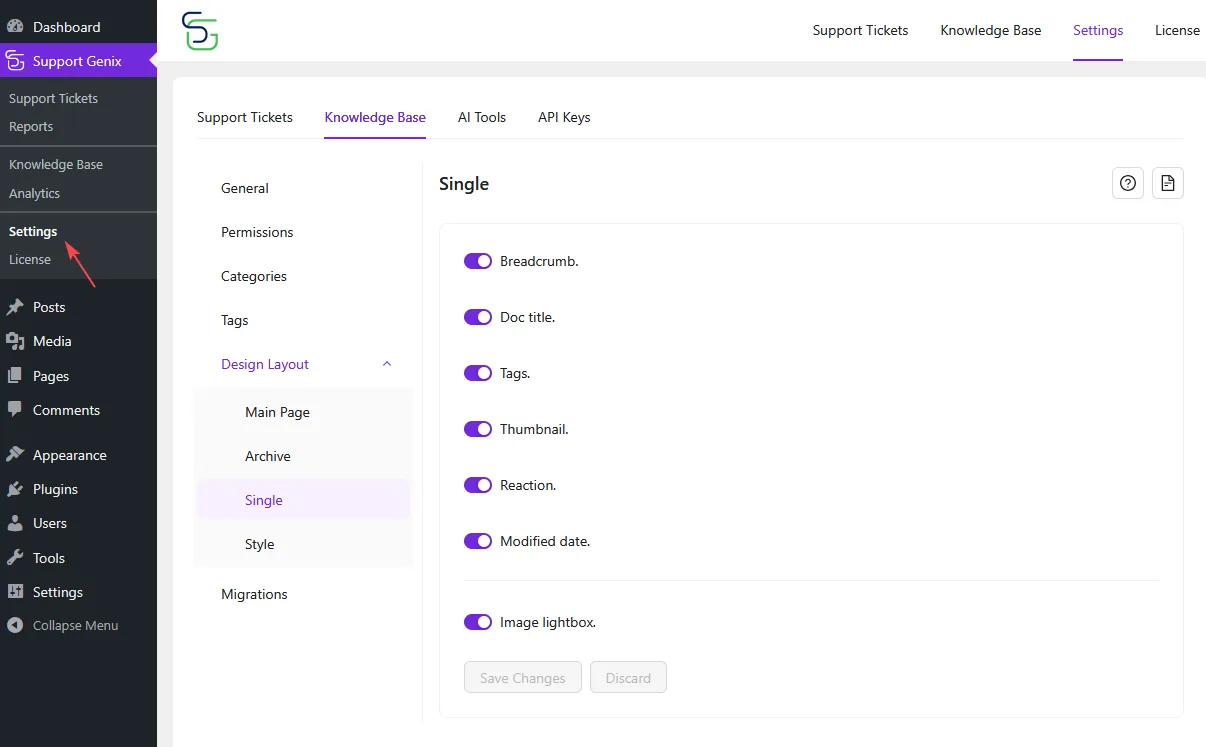Select the Support Genix icon in admin sidebar
Viewport: 1206px width, 747px height.
(14, 60)
